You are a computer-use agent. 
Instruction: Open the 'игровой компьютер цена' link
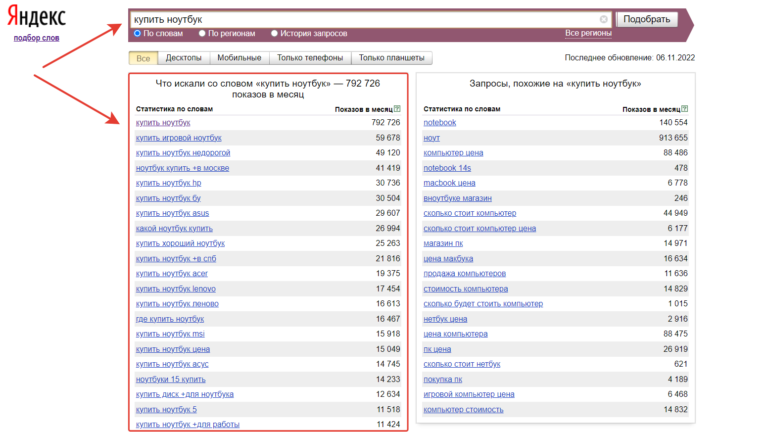[x=469, y=394]
